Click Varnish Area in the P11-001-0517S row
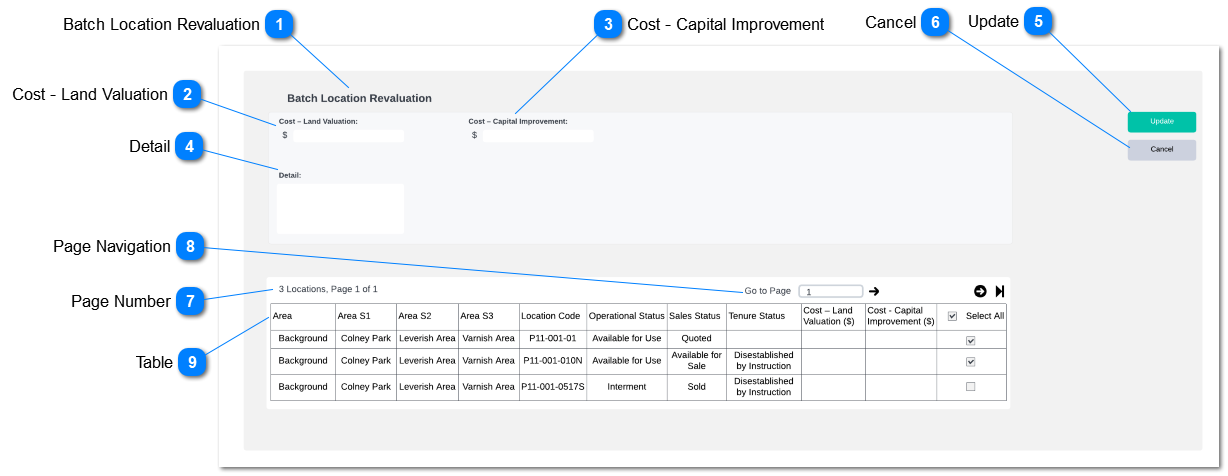The width and height of the screenshot is (1228, 476). click(488, 387)
